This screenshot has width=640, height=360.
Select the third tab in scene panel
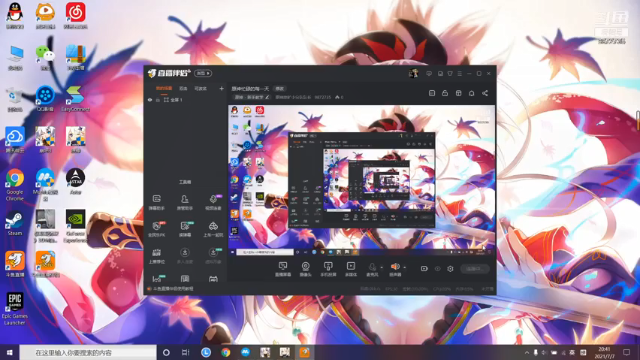200,89
